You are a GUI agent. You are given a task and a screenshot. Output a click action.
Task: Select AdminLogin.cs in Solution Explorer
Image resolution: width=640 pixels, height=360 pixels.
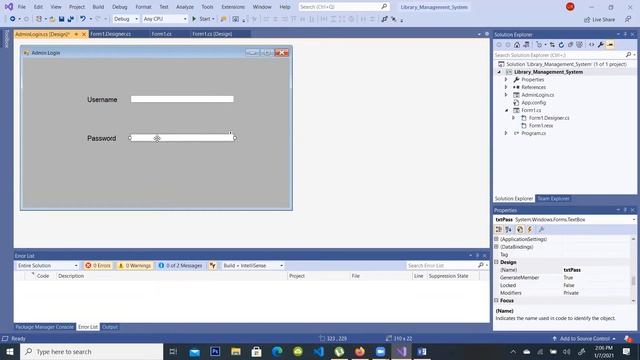coord(538,95)
